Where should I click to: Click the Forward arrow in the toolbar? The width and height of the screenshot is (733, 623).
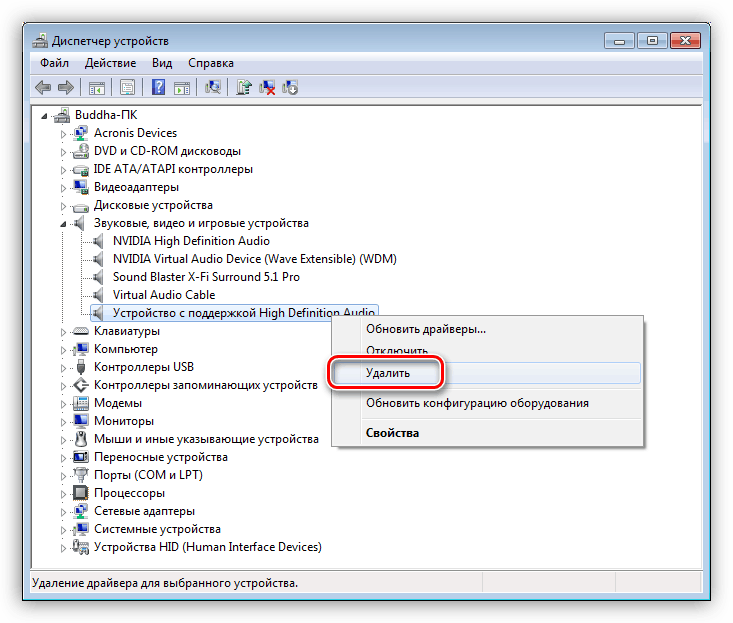coord(66,87)
